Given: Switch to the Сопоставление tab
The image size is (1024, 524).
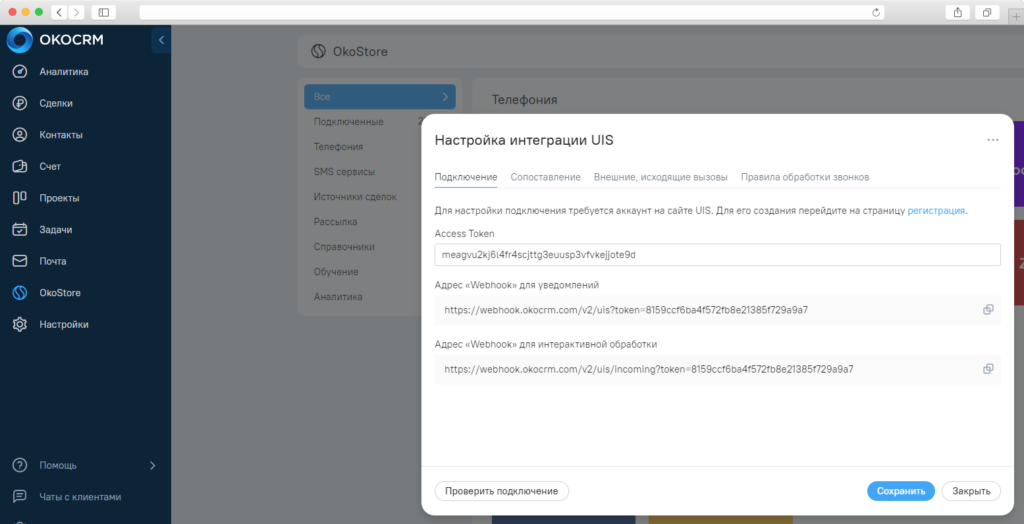Looking at the screenshot, I should tap(545, 177).
